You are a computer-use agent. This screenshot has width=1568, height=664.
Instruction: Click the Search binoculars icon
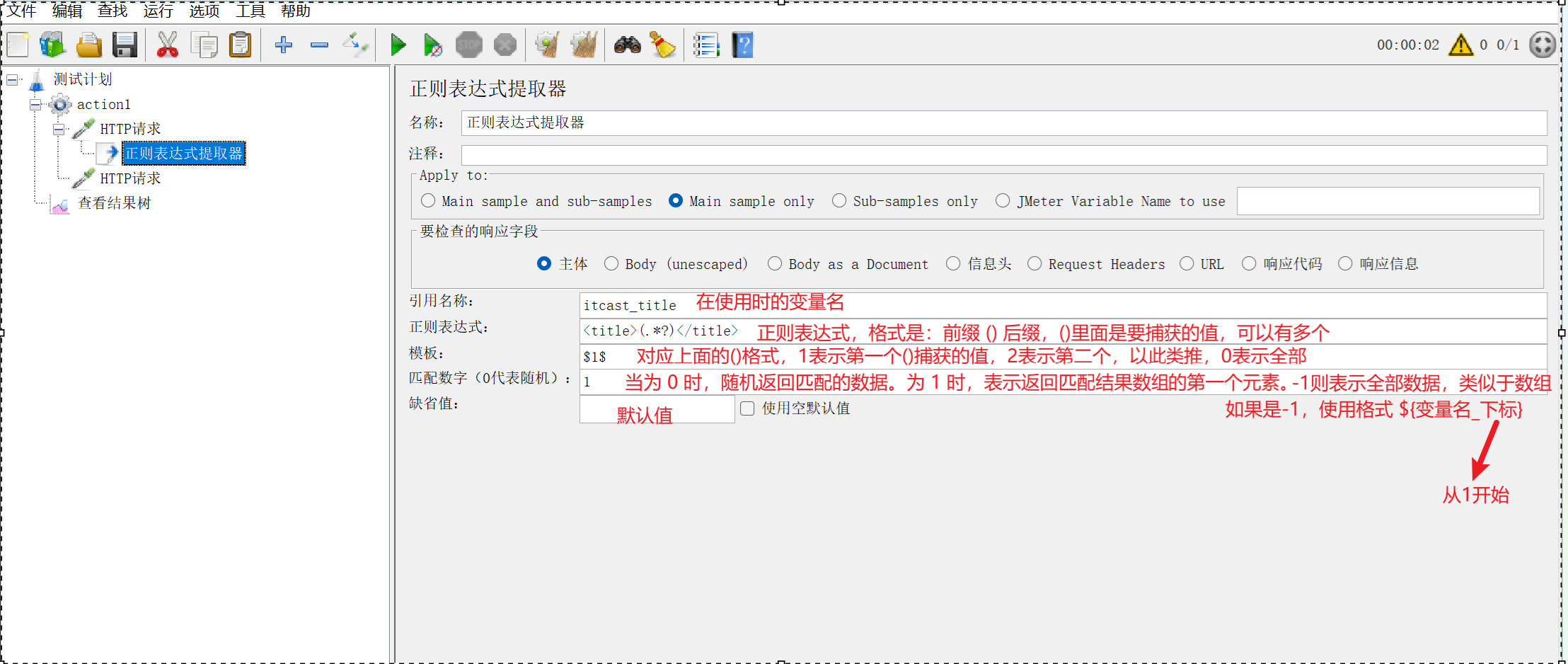628,45
